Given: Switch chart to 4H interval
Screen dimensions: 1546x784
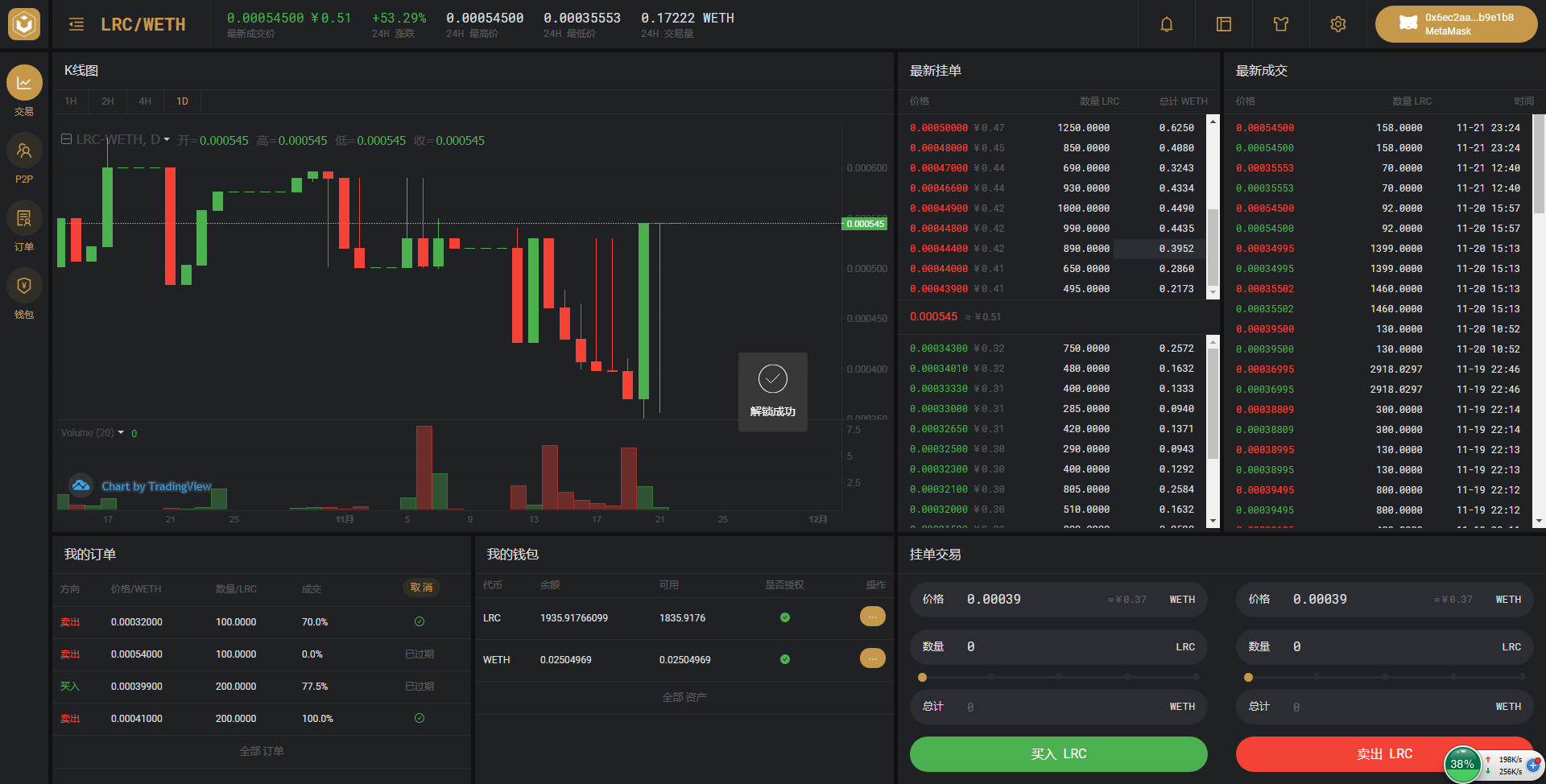Looking at the screenshot, I should tap(145, 101).
